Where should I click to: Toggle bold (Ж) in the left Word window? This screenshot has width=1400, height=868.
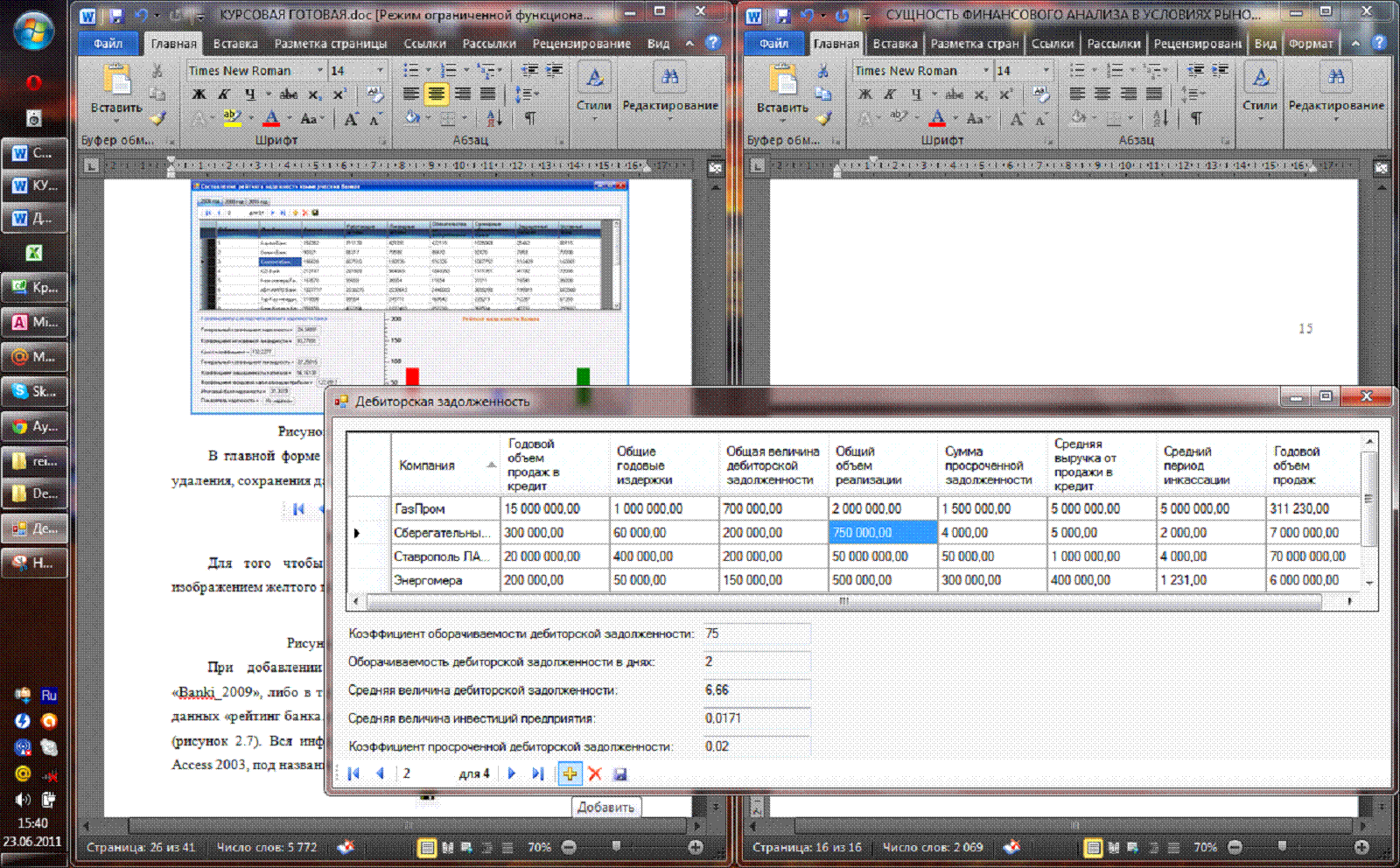point(199,94)
